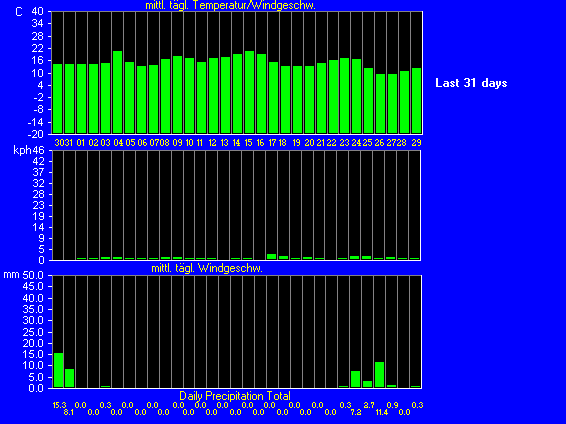566x424 pixels.
Task: Click the 11.4 mm precipitation bar
Action: coord(379,375)
